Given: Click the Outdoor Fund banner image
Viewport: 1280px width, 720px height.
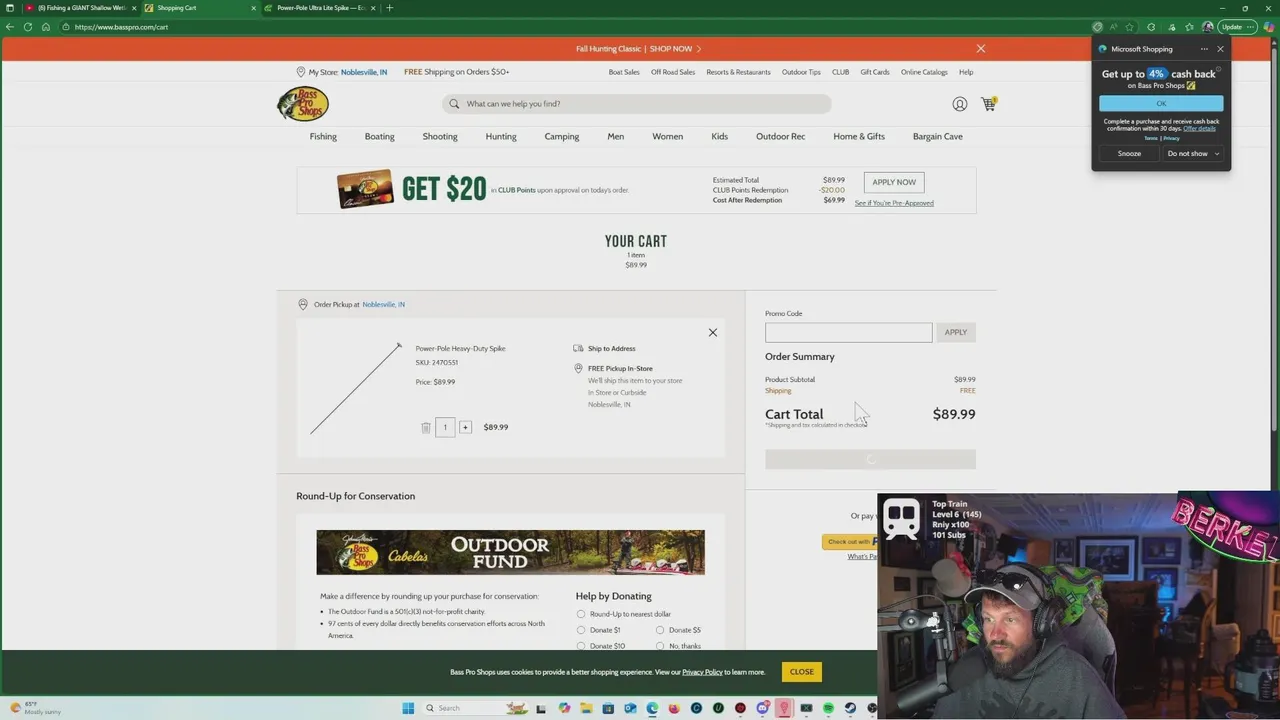Looking at the screenshot, I should click(x=510, y=552).
